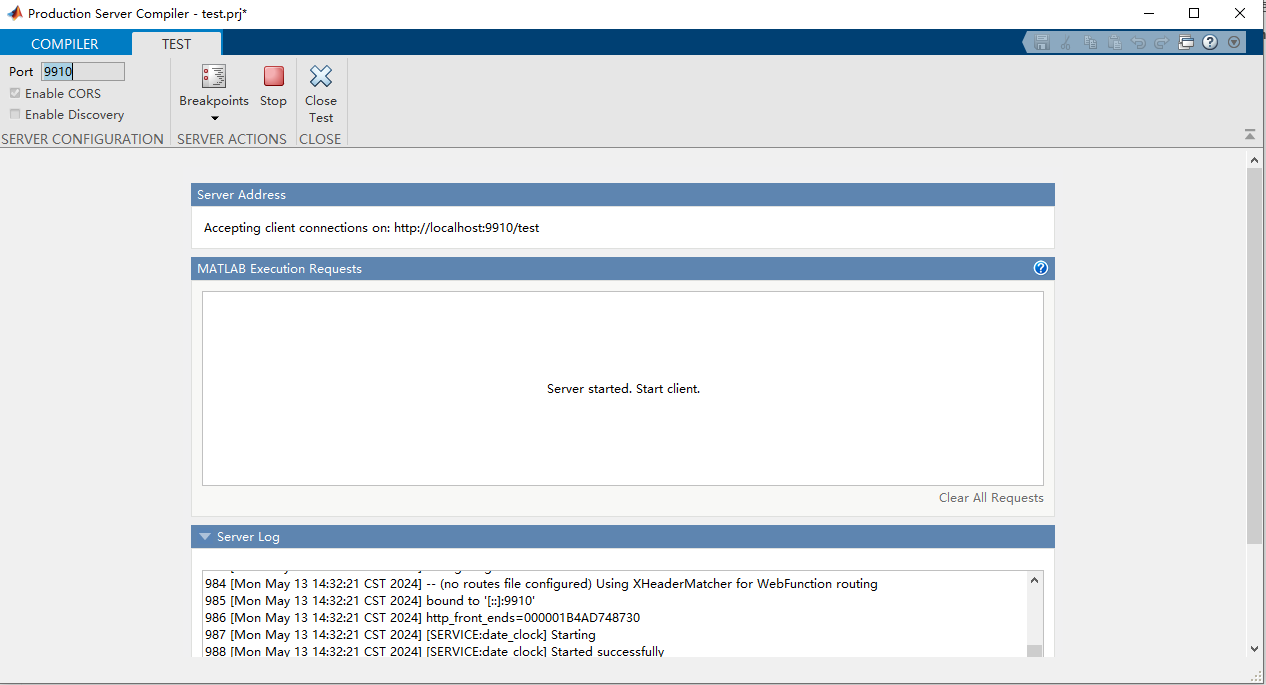Click the Copy icon in quick access toolbar
Image resolution: width=1266 pixels, height=685 pixels.
point(1090,43)
